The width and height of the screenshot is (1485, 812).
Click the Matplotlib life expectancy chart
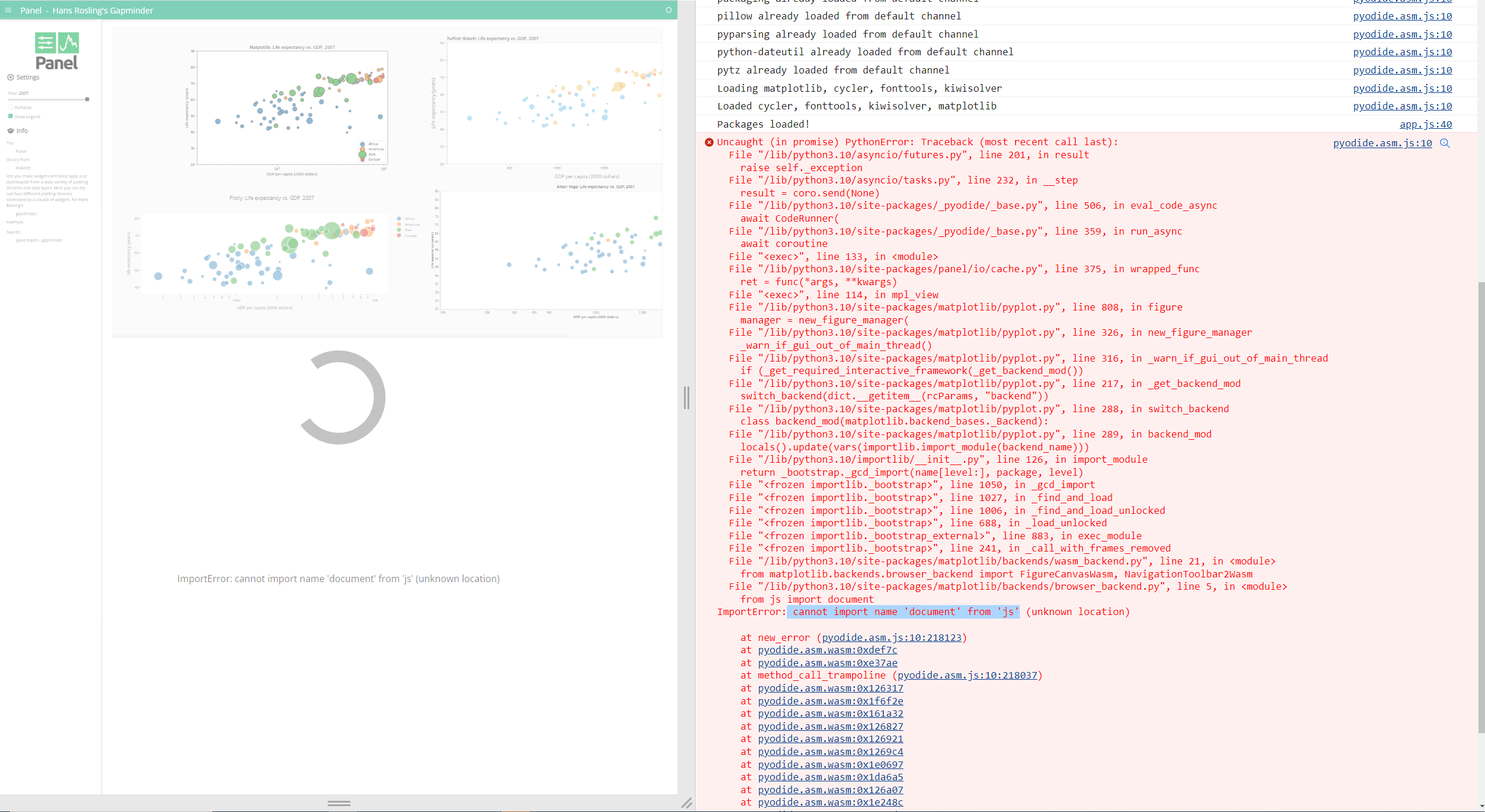[x=292, y=108]
